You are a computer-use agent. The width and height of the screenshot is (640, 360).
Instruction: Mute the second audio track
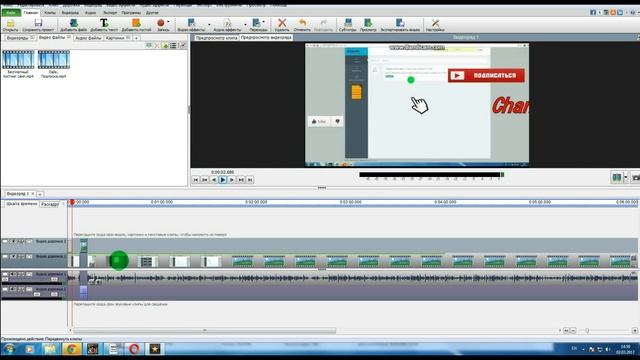point(12,289)
